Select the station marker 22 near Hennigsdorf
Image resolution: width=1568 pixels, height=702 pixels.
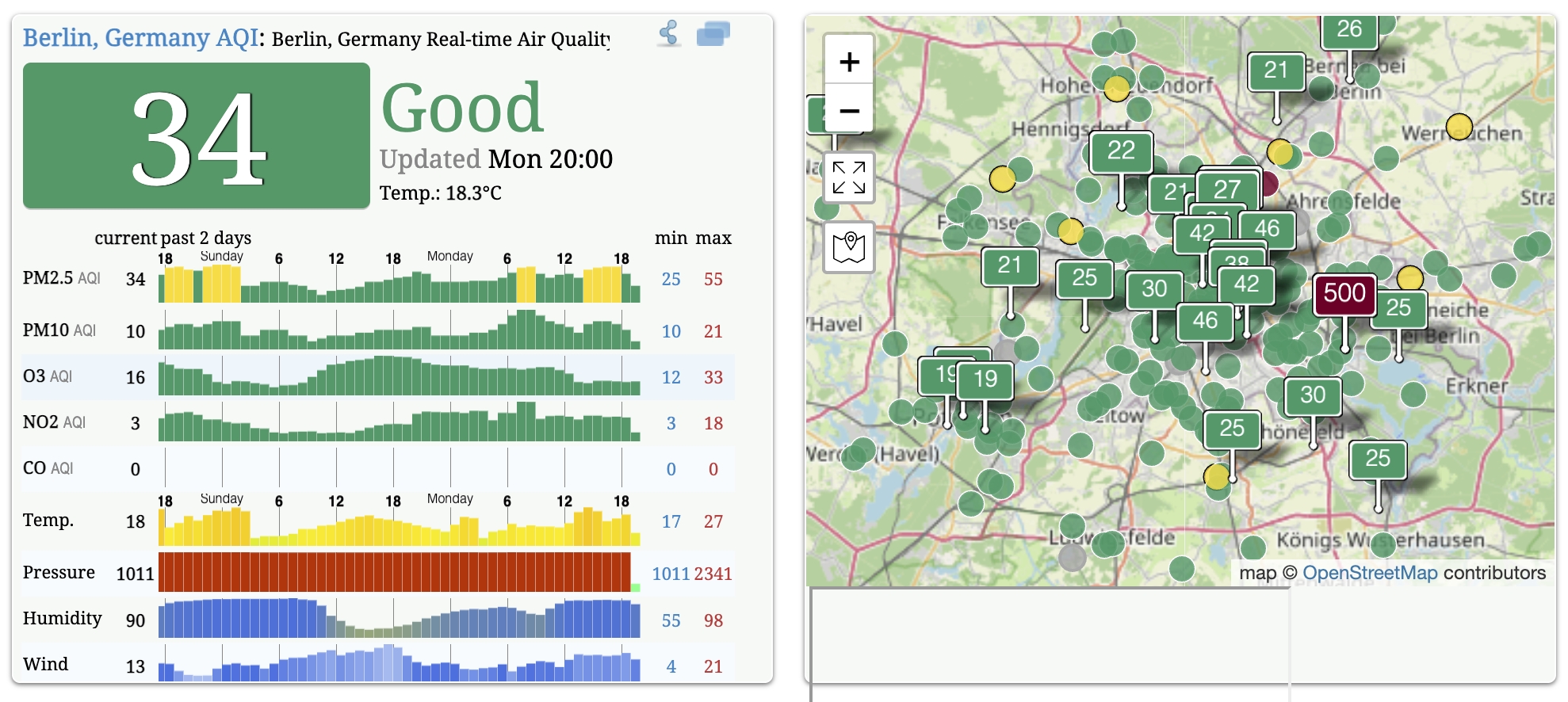point(1121,151)
